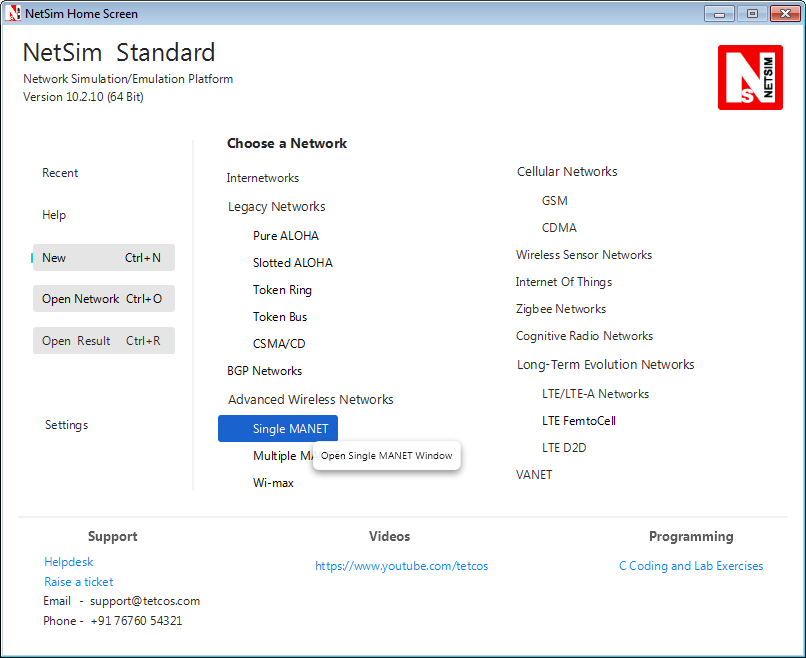
Task: Choose CSMA/CD network
Action: click(x=279, y=343)
